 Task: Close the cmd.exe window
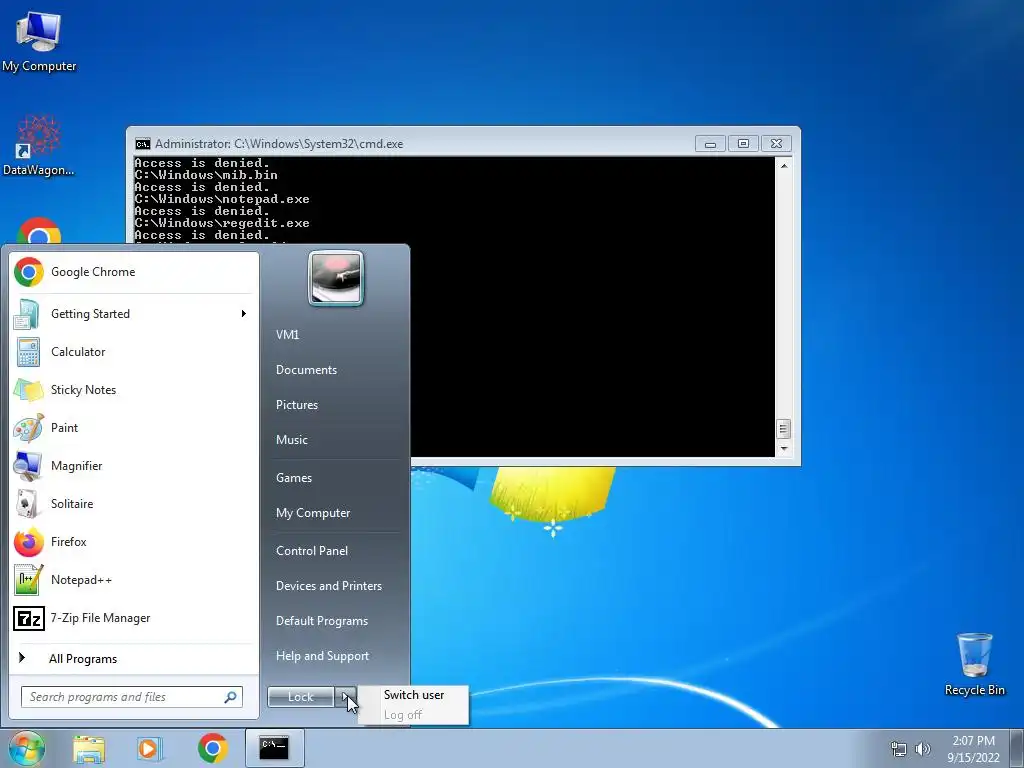point(776,144)
